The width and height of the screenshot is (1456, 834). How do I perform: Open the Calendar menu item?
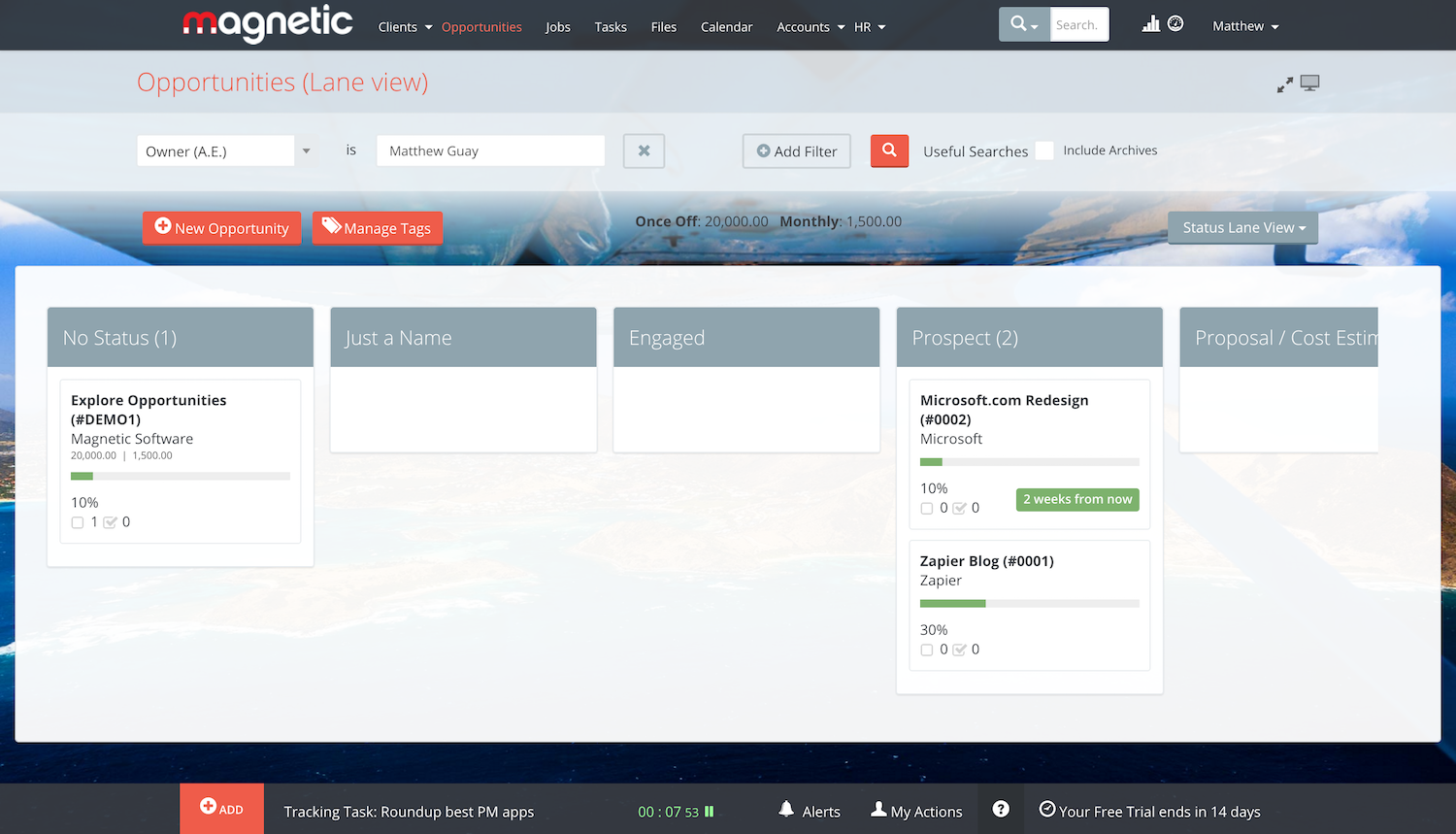pos(727,26)
